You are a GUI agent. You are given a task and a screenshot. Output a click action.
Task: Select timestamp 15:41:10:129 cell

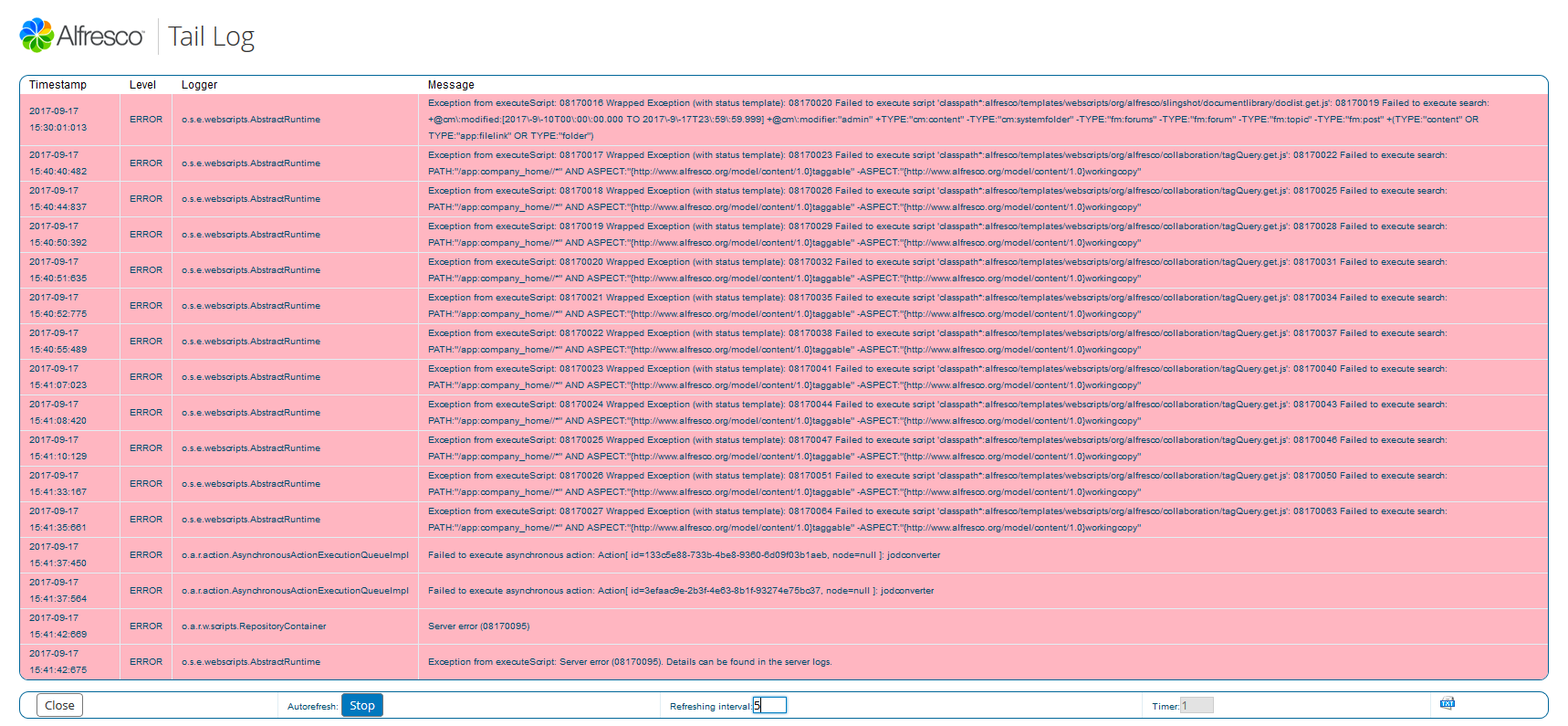click(x=70, y=448)
